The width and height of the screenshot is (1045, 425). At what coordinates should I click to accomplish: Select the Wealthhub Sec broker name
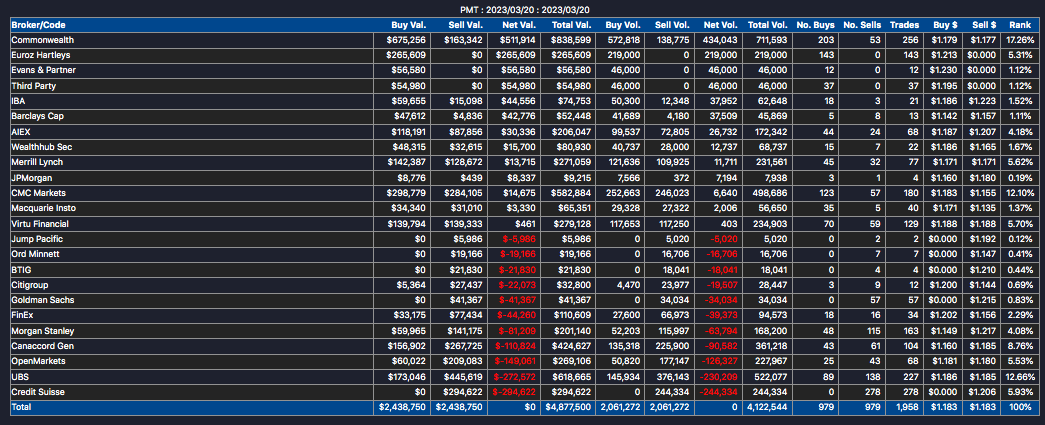point(42,147)
